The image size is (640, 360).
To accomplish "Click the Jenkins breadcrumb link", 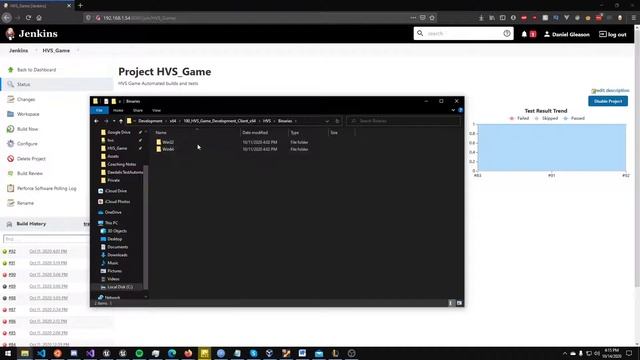I will pyautogui.click(x=19, y=51).
